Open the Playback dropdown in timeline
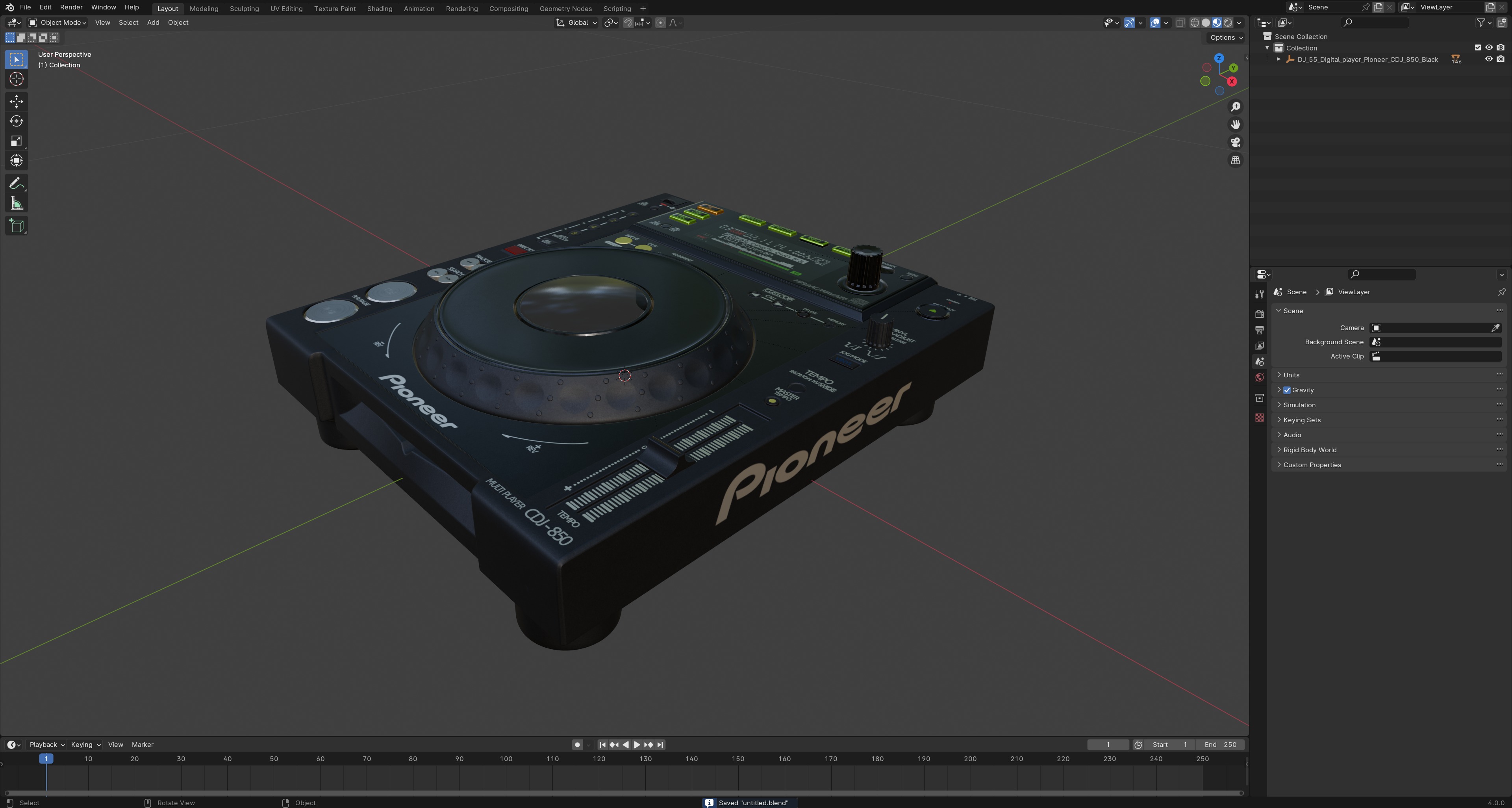 (47, 745)
